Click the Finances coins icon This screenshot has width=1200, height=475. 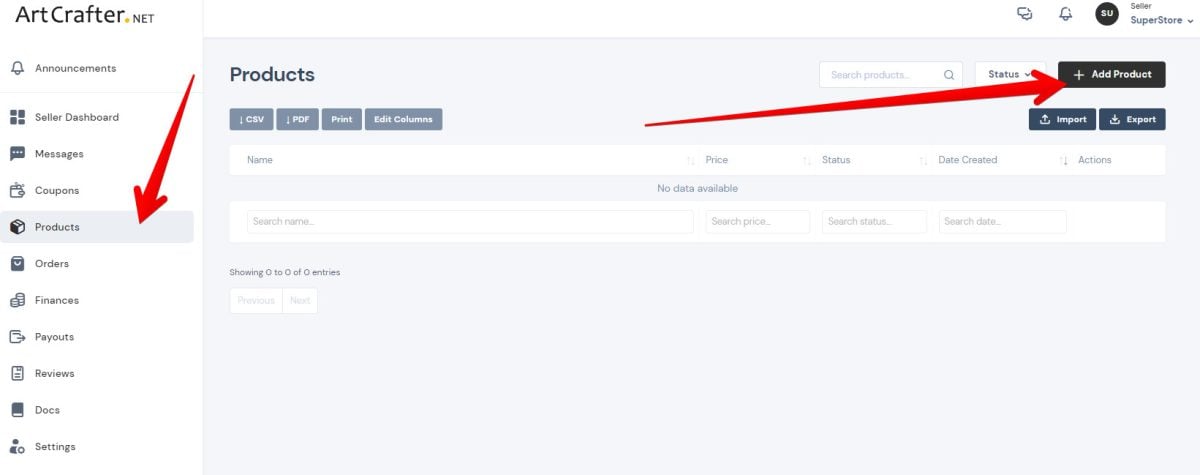click(x=17, y=300)
